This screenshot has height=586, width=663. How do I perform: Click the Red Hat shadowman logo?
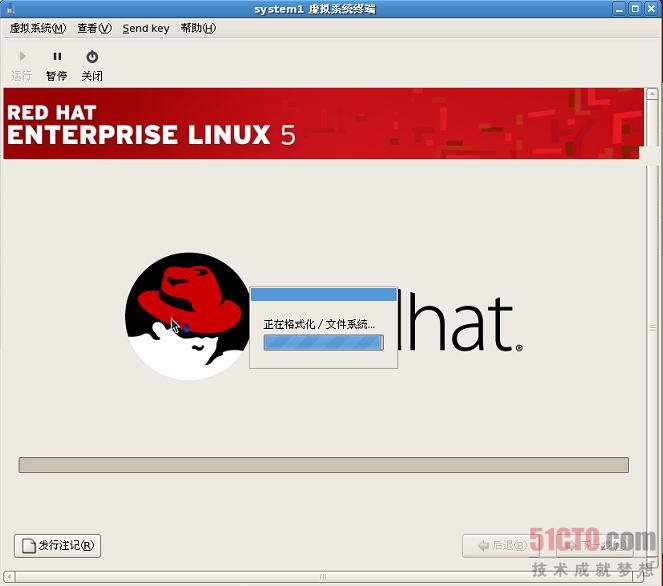188,316
